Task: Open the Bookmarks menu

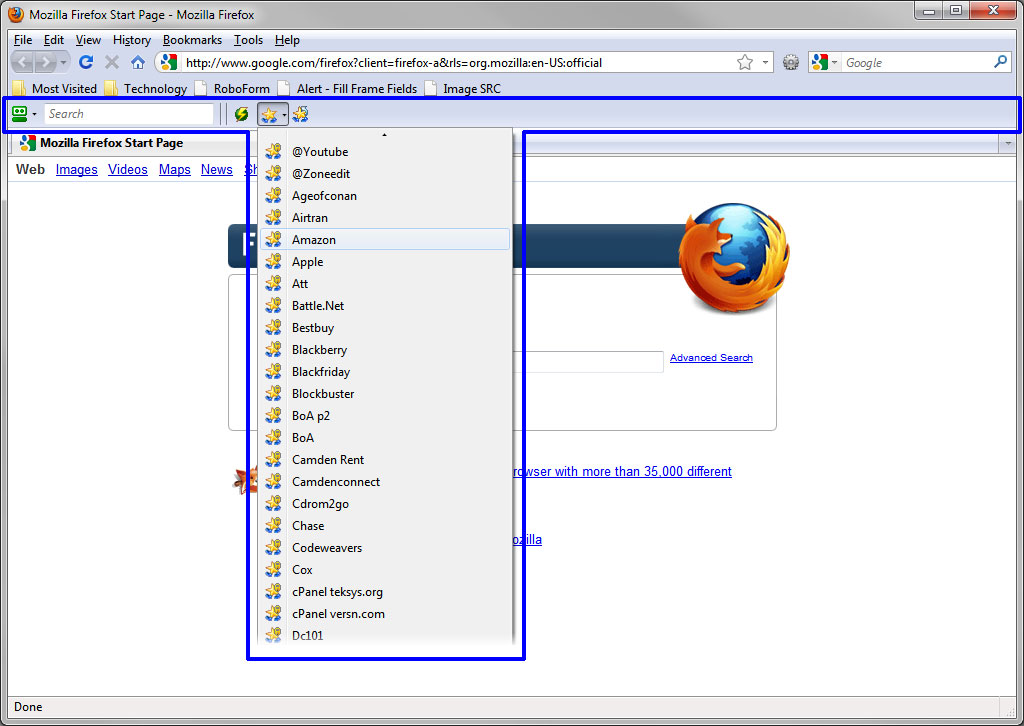Action: [192, 40]
